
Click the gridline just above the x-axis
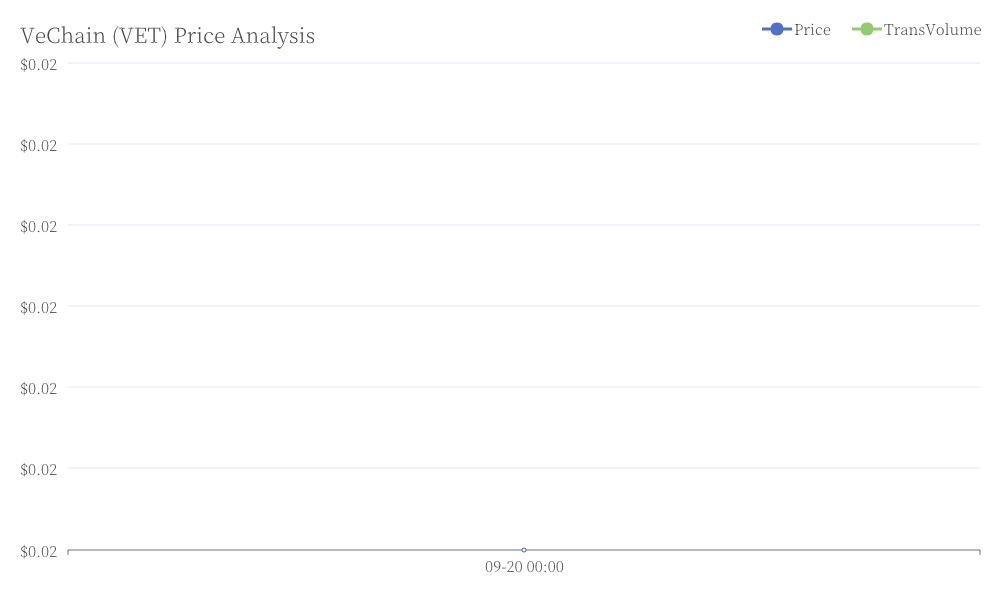click(x=524, y=468)
